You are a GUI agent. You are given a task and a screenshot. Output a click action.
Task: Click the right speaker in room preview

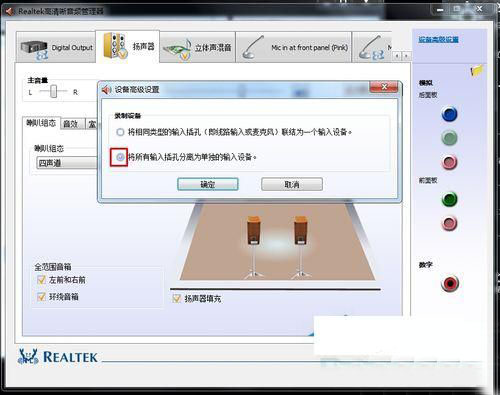[x=301, y=246]
